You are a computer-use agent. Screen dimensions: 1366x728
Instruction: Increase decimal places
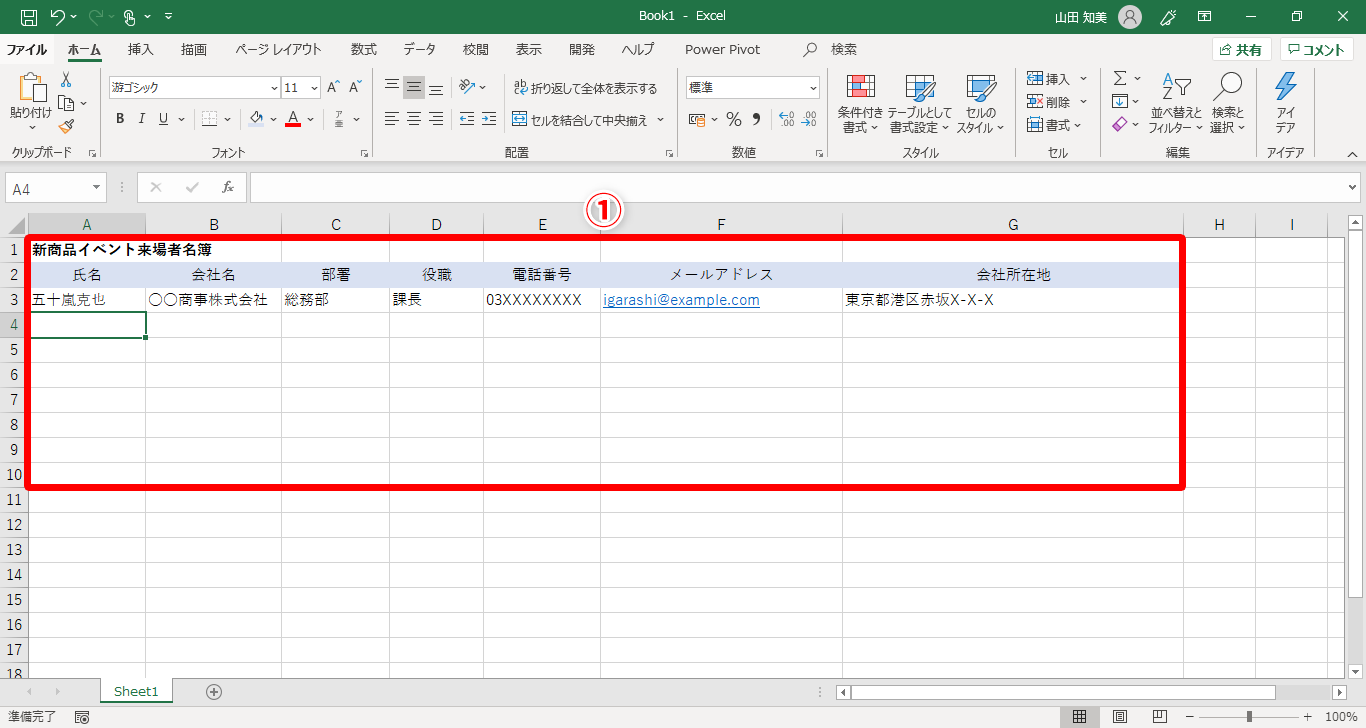tap(786, 120)
